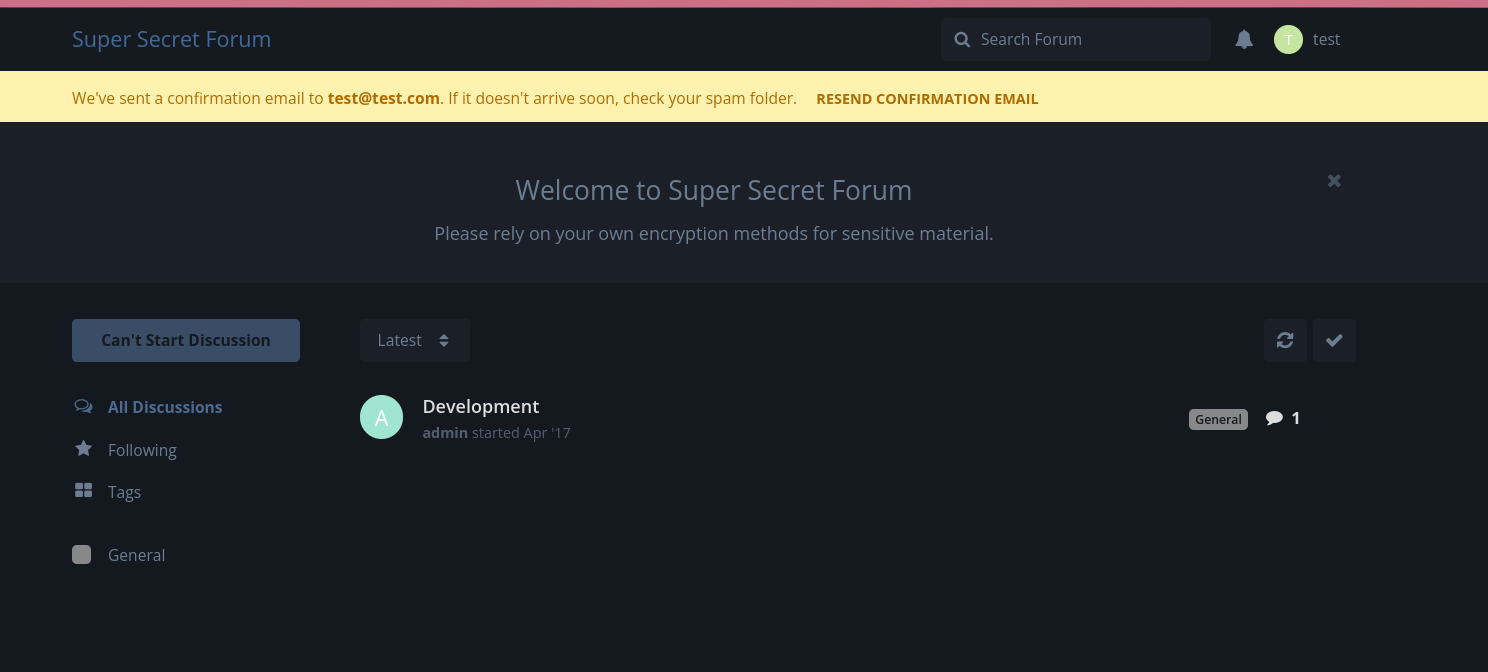This screenshot has width=1488, height=672.
Task: Go to Following in sidebar
Action: (142, 450)
